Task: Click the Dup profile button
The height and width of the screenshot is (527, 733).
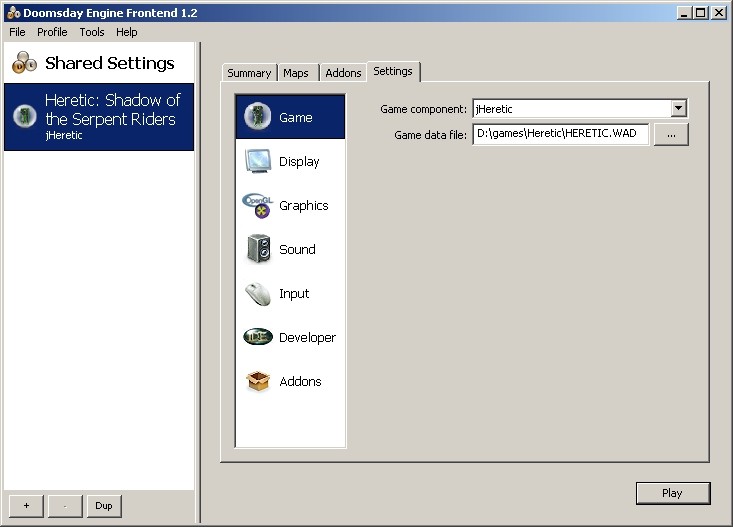Action: (x=103, y=506)
